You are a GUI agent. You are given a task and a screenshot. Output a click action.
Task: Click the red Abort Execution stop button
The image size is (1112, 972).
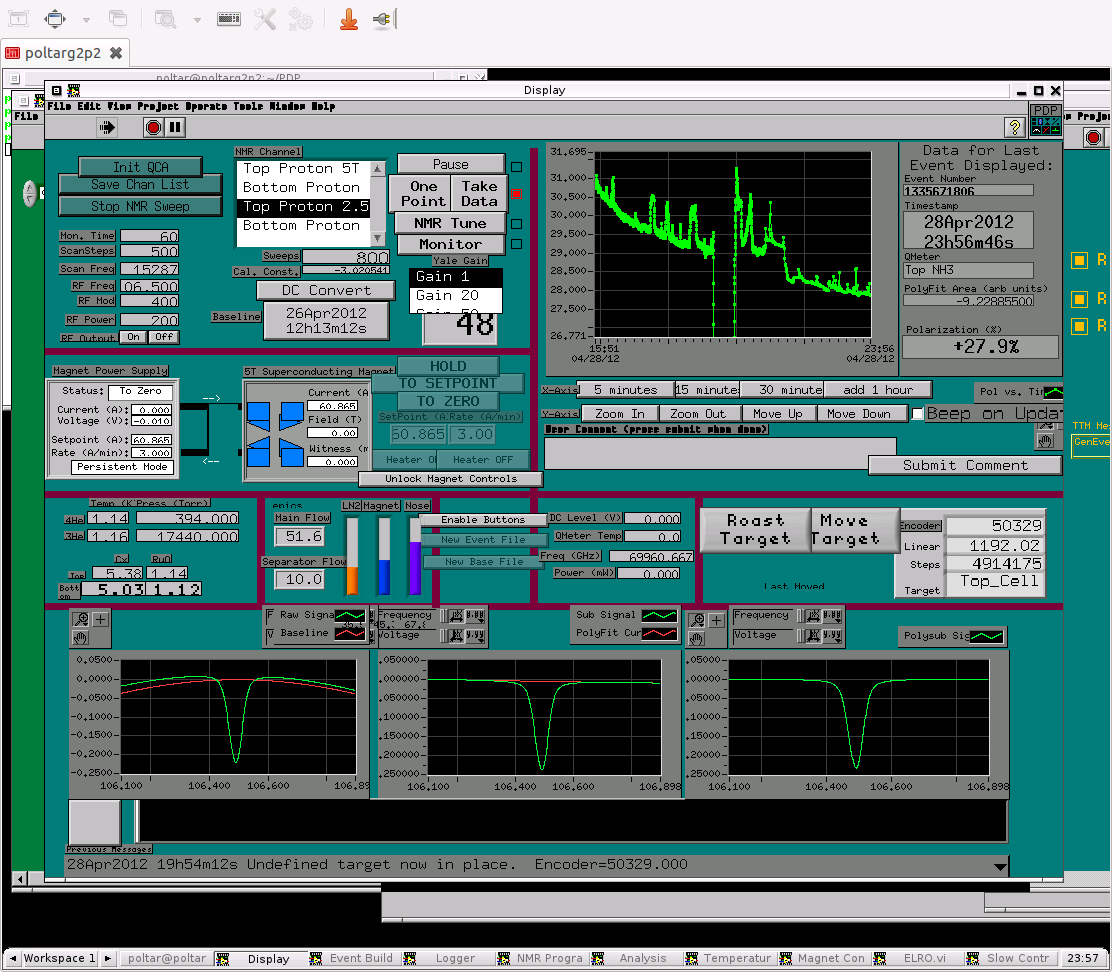coord(152,128)
